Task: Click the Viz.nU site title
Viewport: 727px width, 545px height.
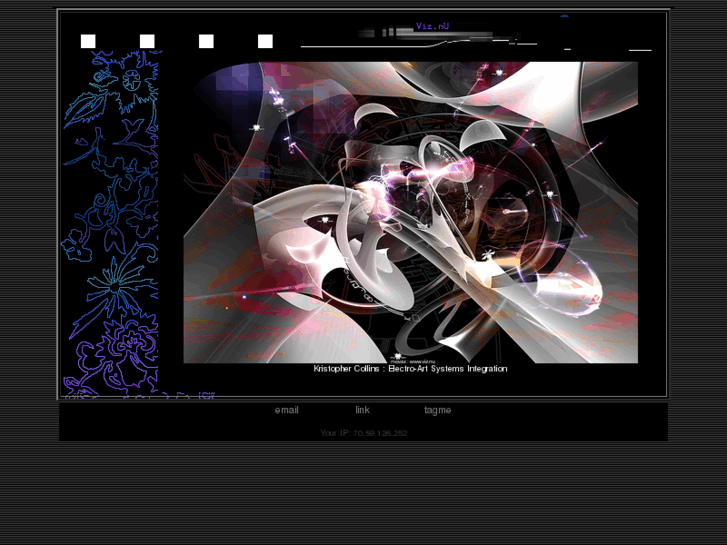Action: pyautogui.click(x=433, y=26)
